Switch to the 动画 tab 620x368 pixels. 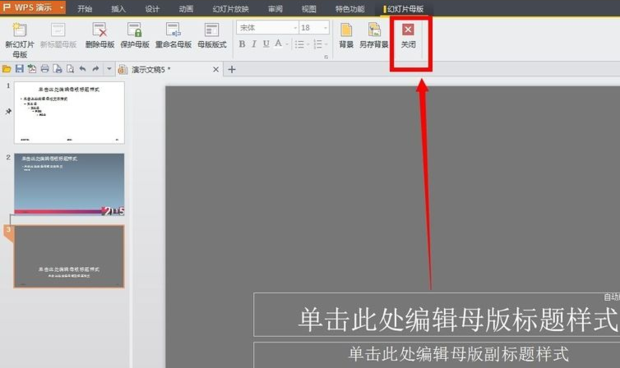tap(186, 9)
